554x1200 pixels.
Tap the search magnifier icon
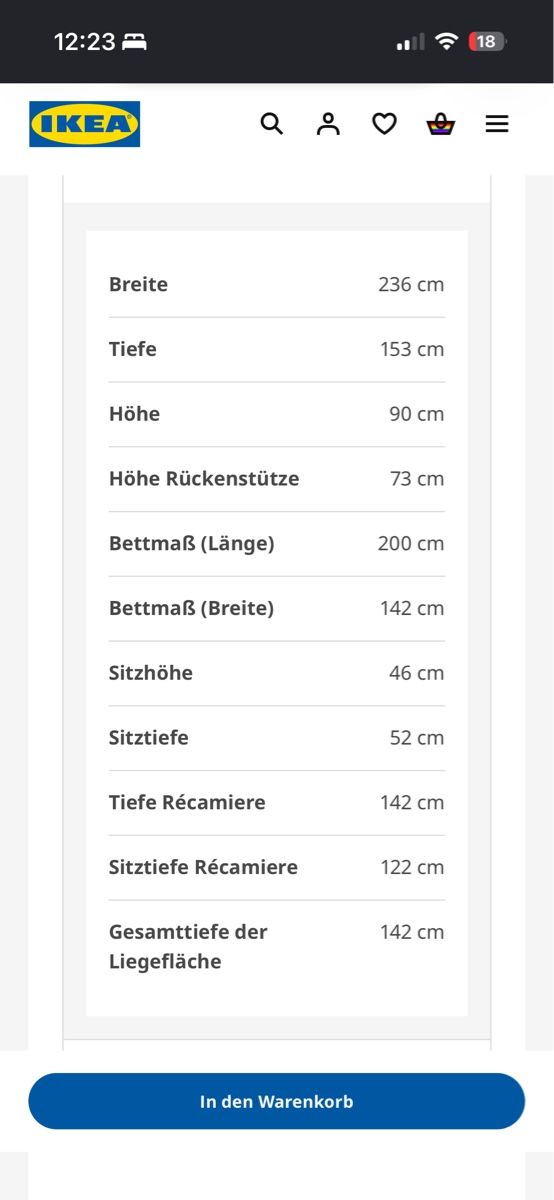[x=272, y=124]
